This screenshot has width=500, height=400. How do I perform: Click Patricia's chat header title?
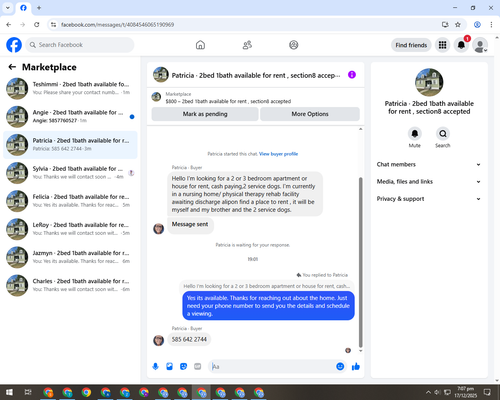tap(256, 75)
